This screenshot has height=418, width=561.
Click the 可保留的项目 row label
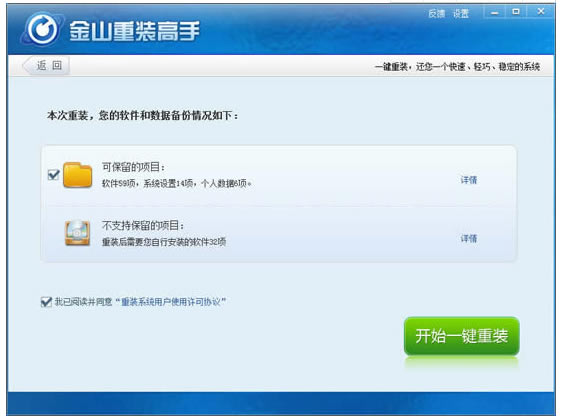(x=133, y=167)
